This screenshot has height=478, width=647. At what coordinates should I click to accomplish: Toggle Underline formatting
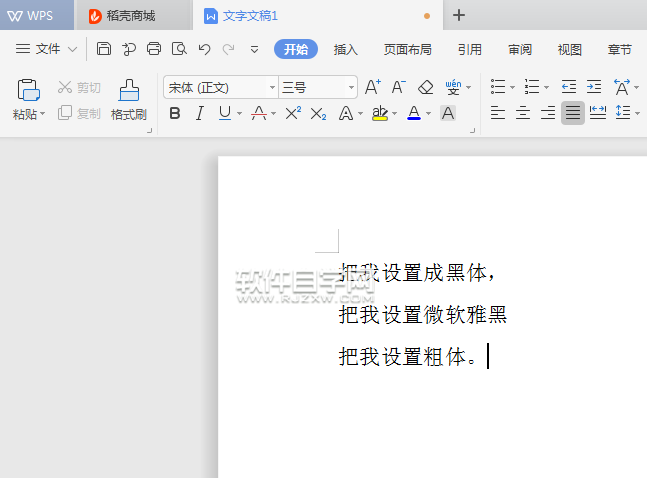pyautogui.click(x=225, y=113)
